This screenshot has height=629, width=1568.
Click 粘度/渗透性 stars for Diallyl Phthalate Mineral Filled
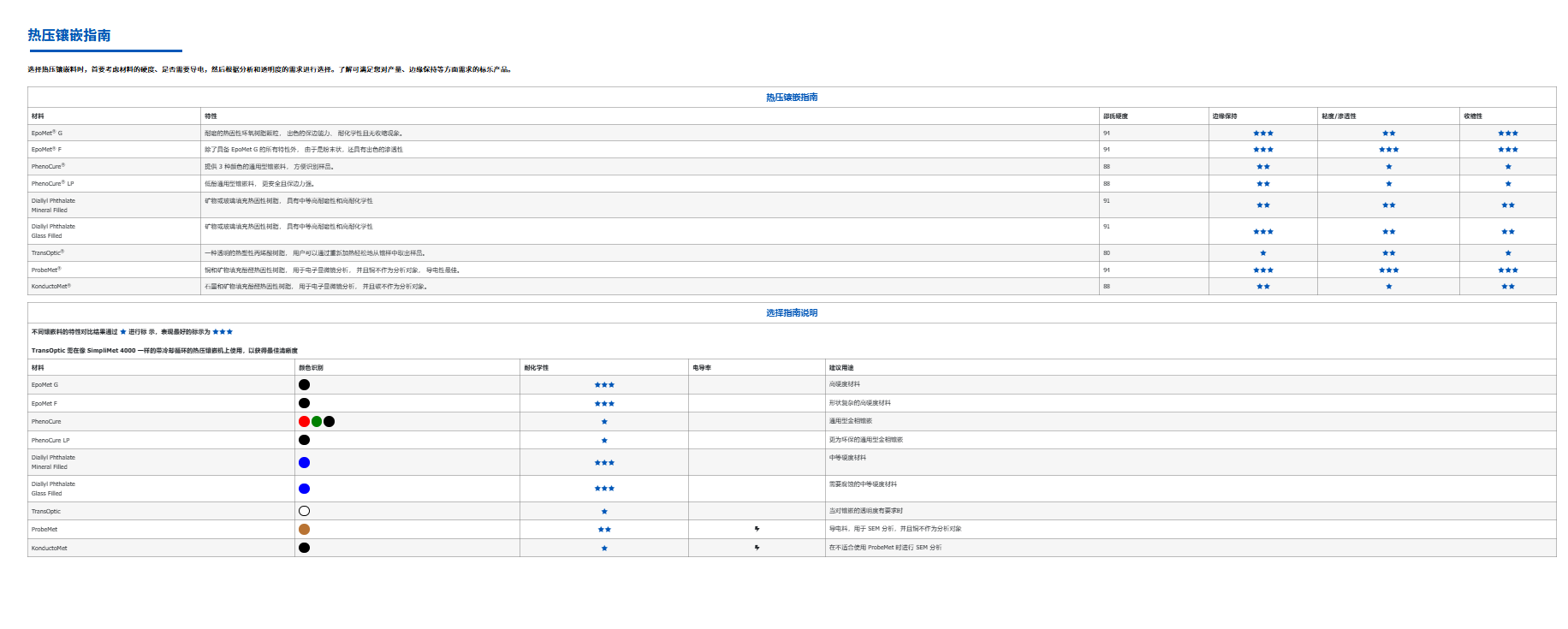[x=1389, y=205]
